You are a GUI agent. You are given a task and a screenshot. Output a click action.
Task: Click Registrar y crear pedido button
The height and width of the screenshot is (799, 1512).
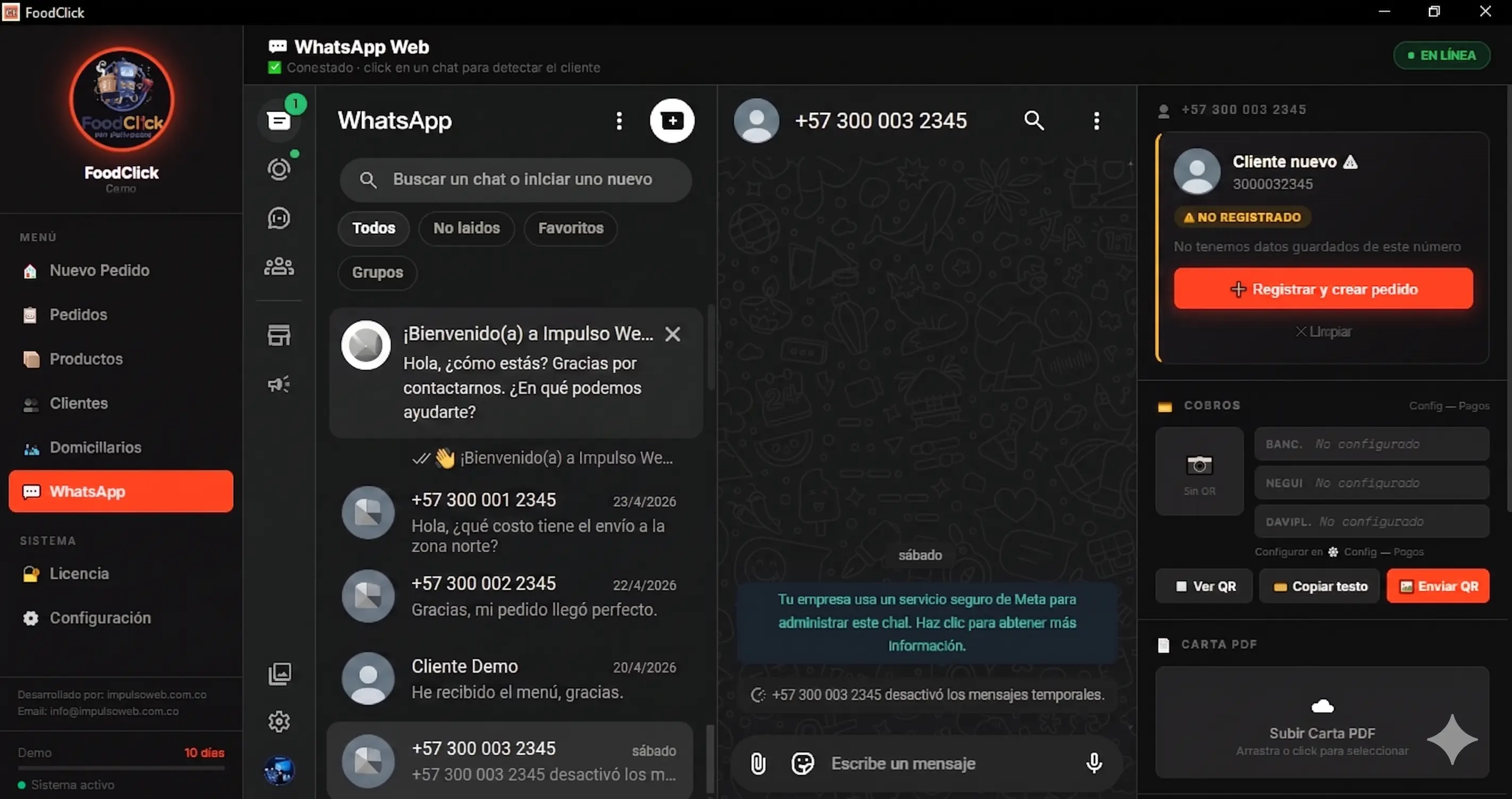point(1323,289)
